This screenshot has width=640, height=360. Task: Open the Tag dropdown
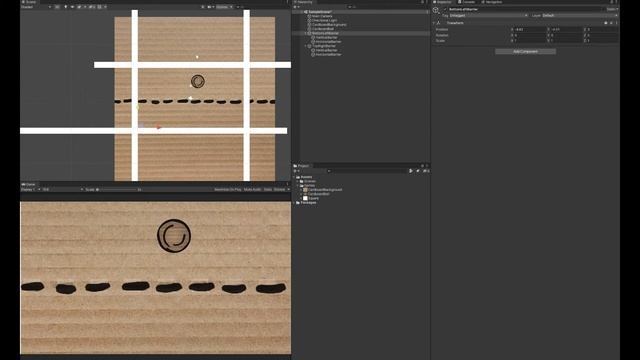[x=488, y=16]
